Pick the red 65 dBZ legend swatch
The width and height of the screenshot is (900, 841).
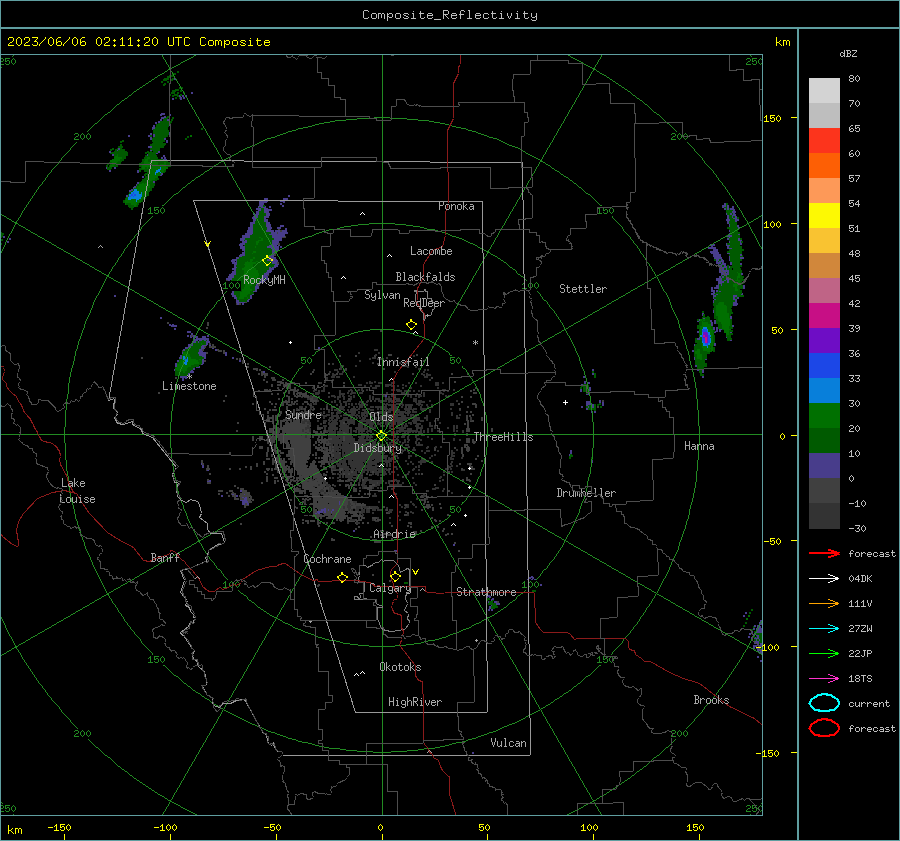tap(824, 141)
